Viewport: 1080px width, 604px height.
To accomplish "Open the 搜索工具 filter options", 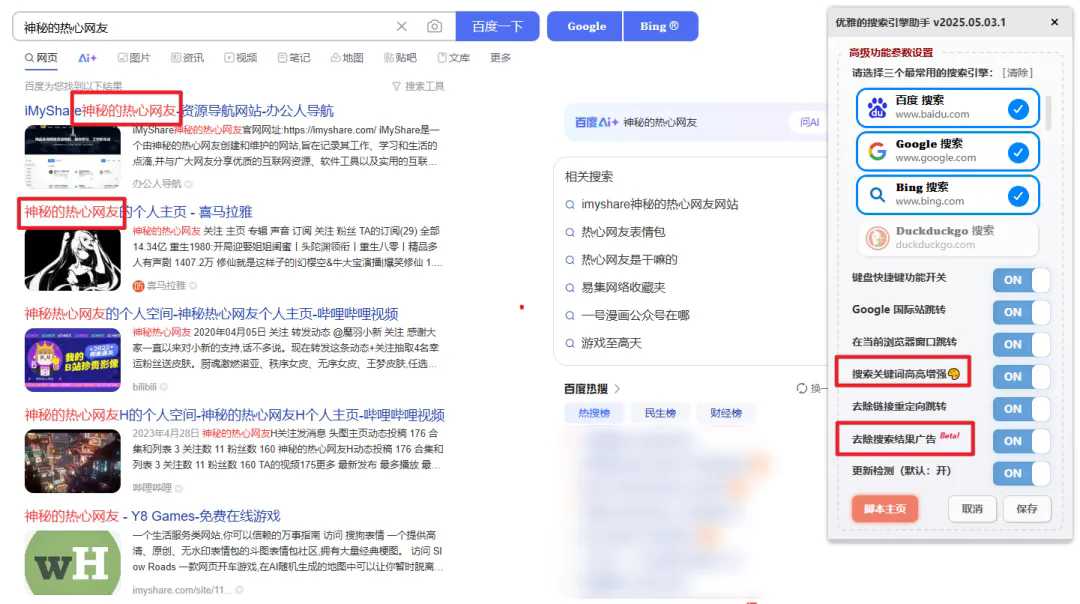I will [x=418, y=86].
